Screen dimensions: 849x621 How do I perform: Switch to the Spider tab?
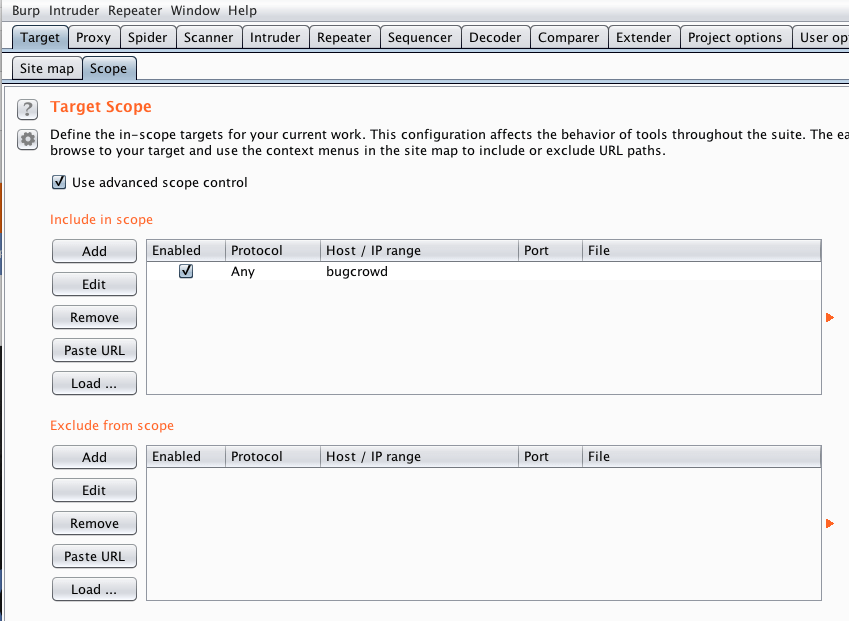147,37
